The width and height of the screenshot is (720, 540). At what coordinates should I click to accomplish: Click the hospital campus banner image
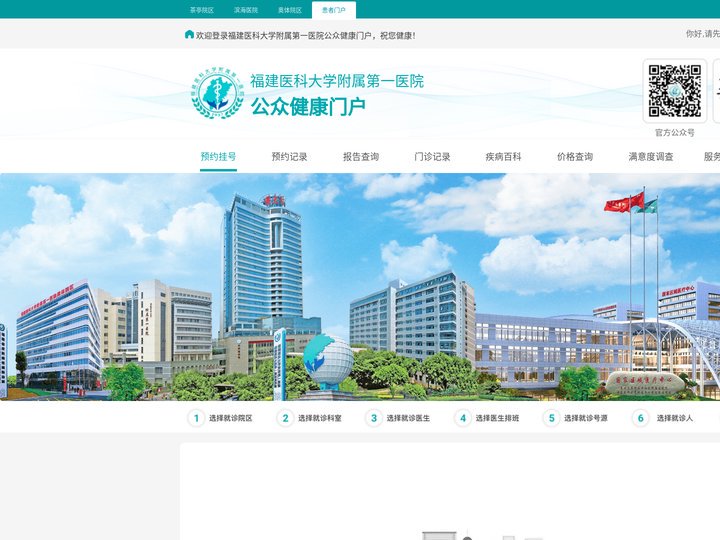[x=360, y=287]
